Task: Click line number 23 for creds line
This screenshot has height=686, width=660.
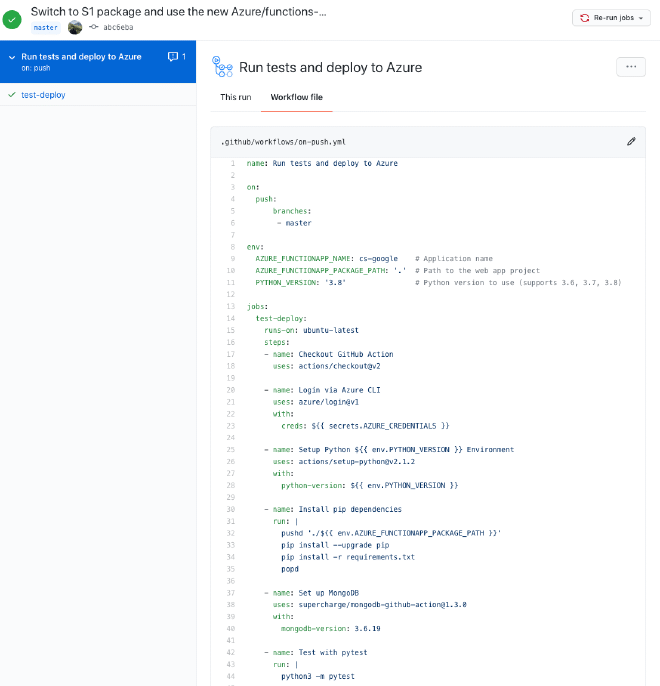Action: [231, 426]
